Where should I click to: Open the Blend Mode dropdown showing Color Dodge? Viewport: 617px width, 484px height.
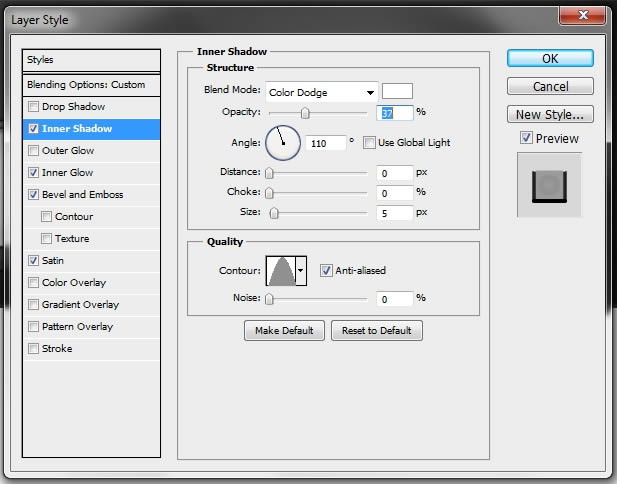pyautogui.click(x=322, y=92)
